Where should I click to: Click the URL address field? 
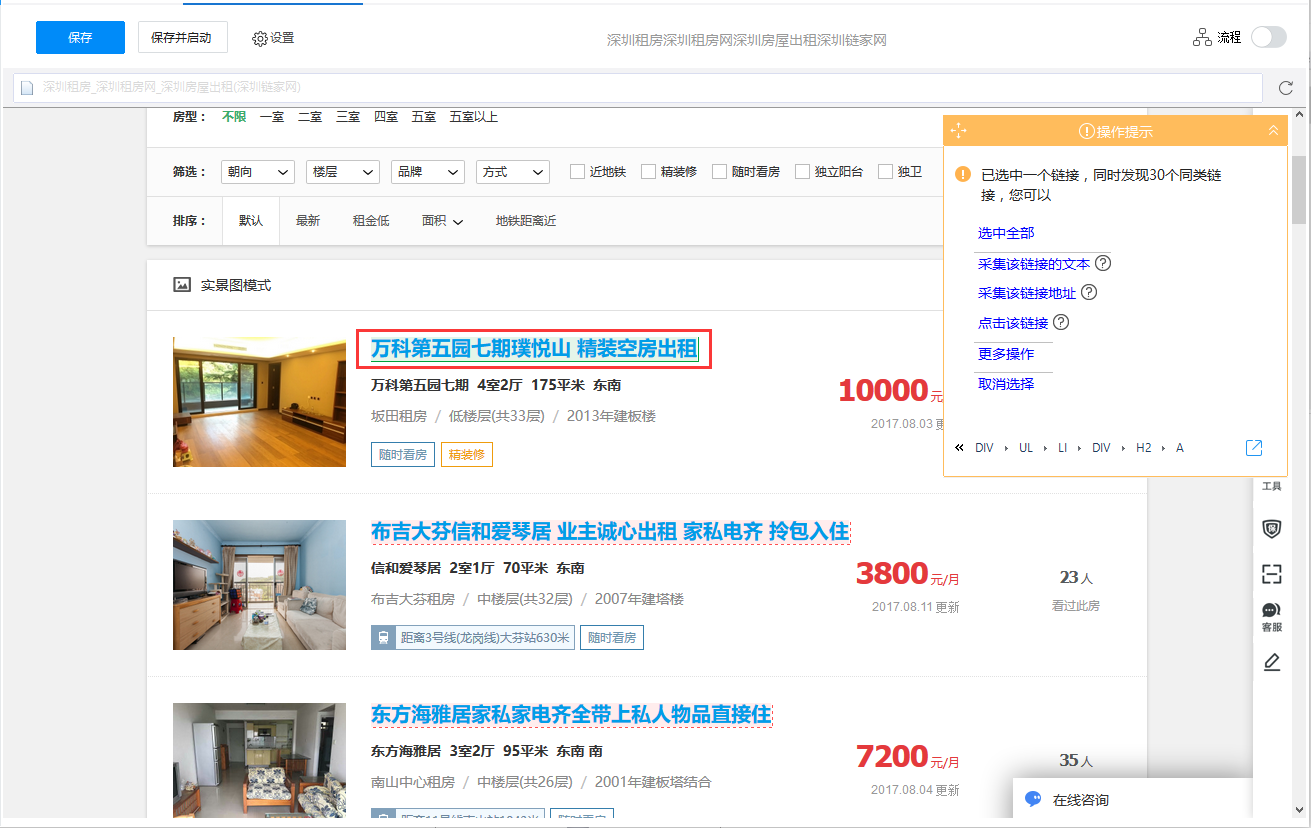636,88
